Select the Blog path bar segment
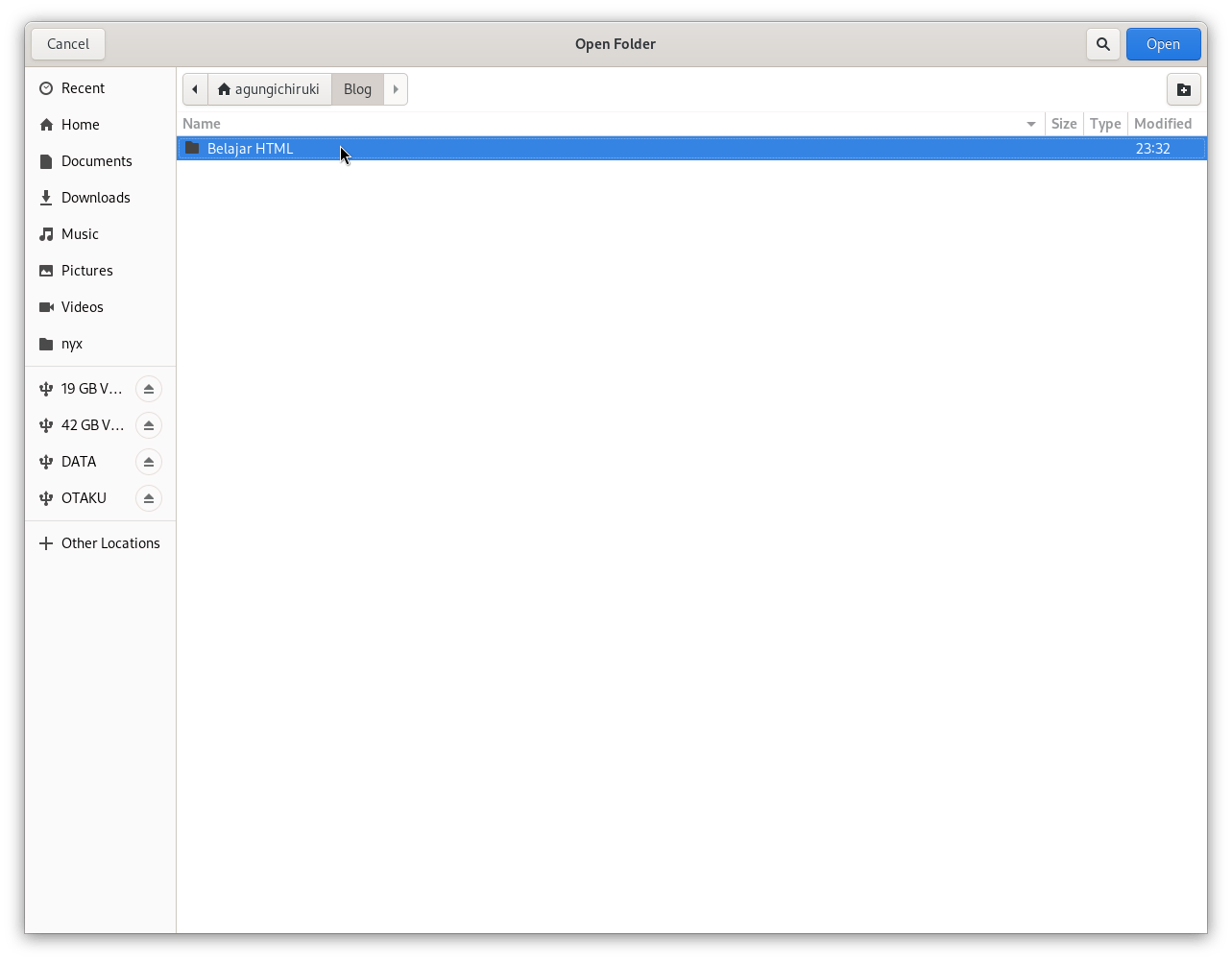1232x961 pixels. [x=357, y=89]
